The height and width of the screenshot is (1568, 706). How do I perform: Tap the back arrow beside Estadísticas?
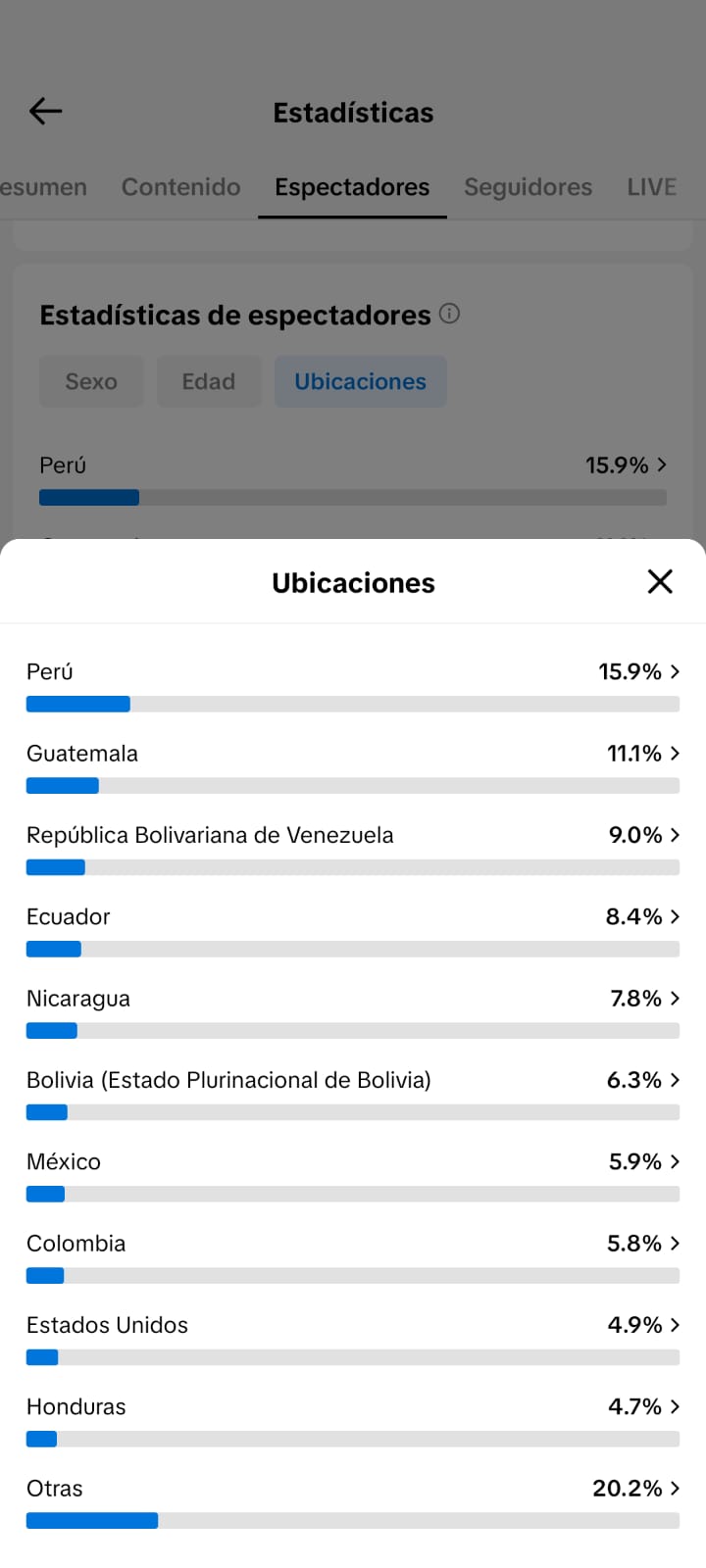click(46, 112)
